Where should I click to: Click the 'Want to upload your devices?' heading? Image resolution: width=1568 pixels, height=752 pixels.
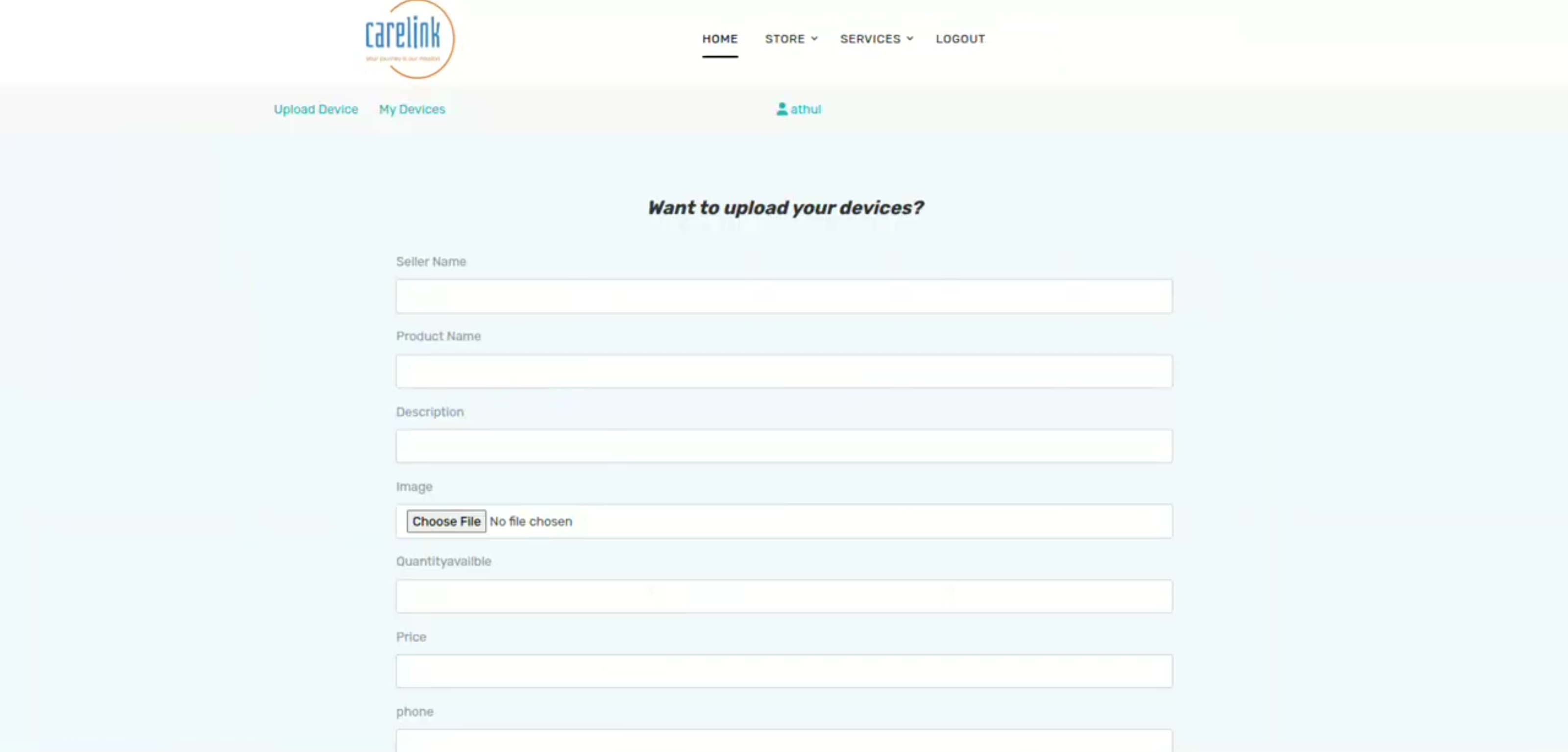(x=785, y=208)
